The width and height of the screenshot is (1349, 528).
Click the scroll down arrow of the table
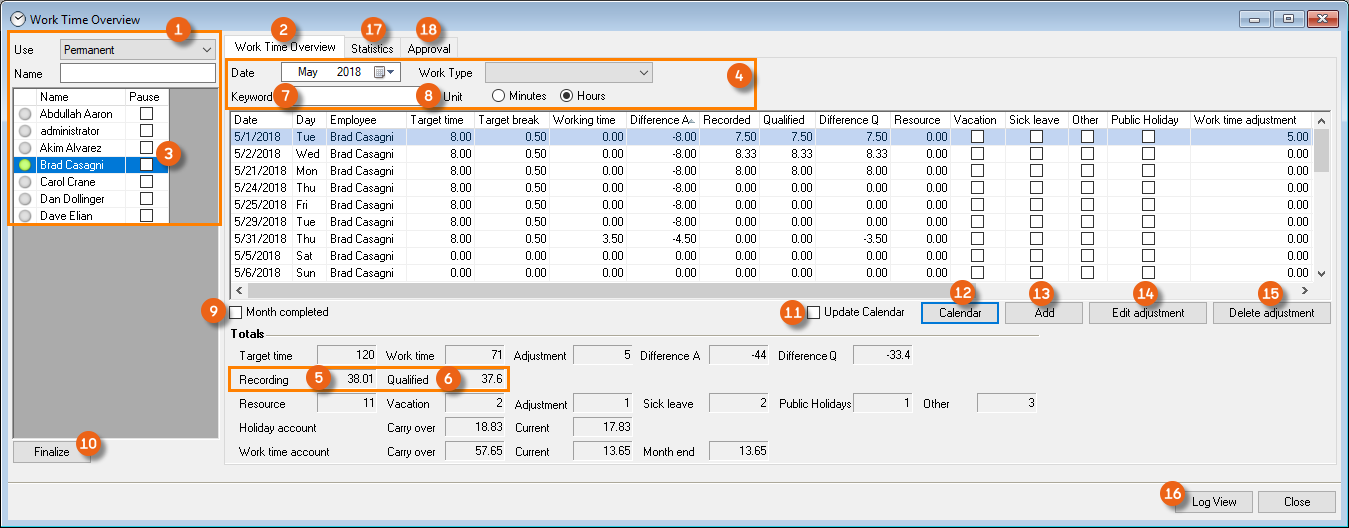[x=1321, y=273]
